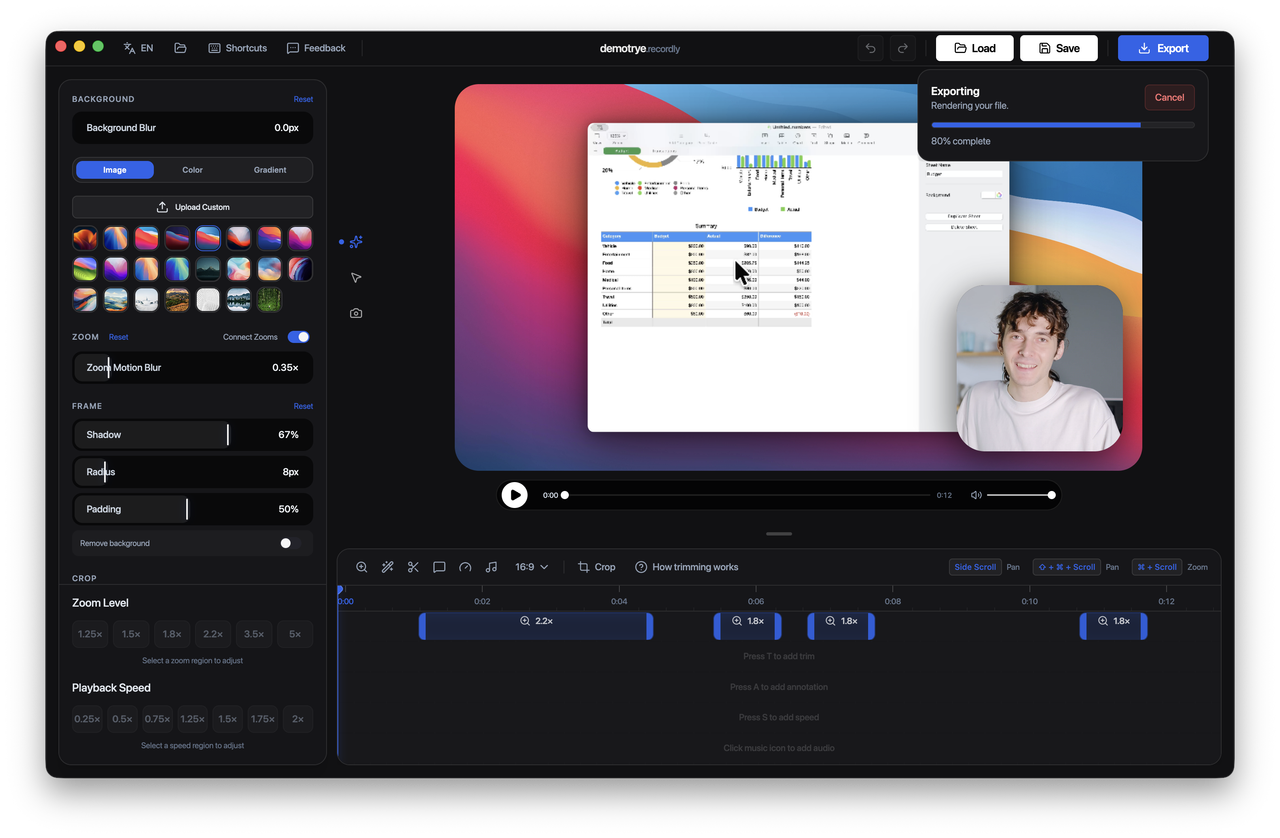
Task: Enable the Remove background toggle
Action: click(290, 543)
